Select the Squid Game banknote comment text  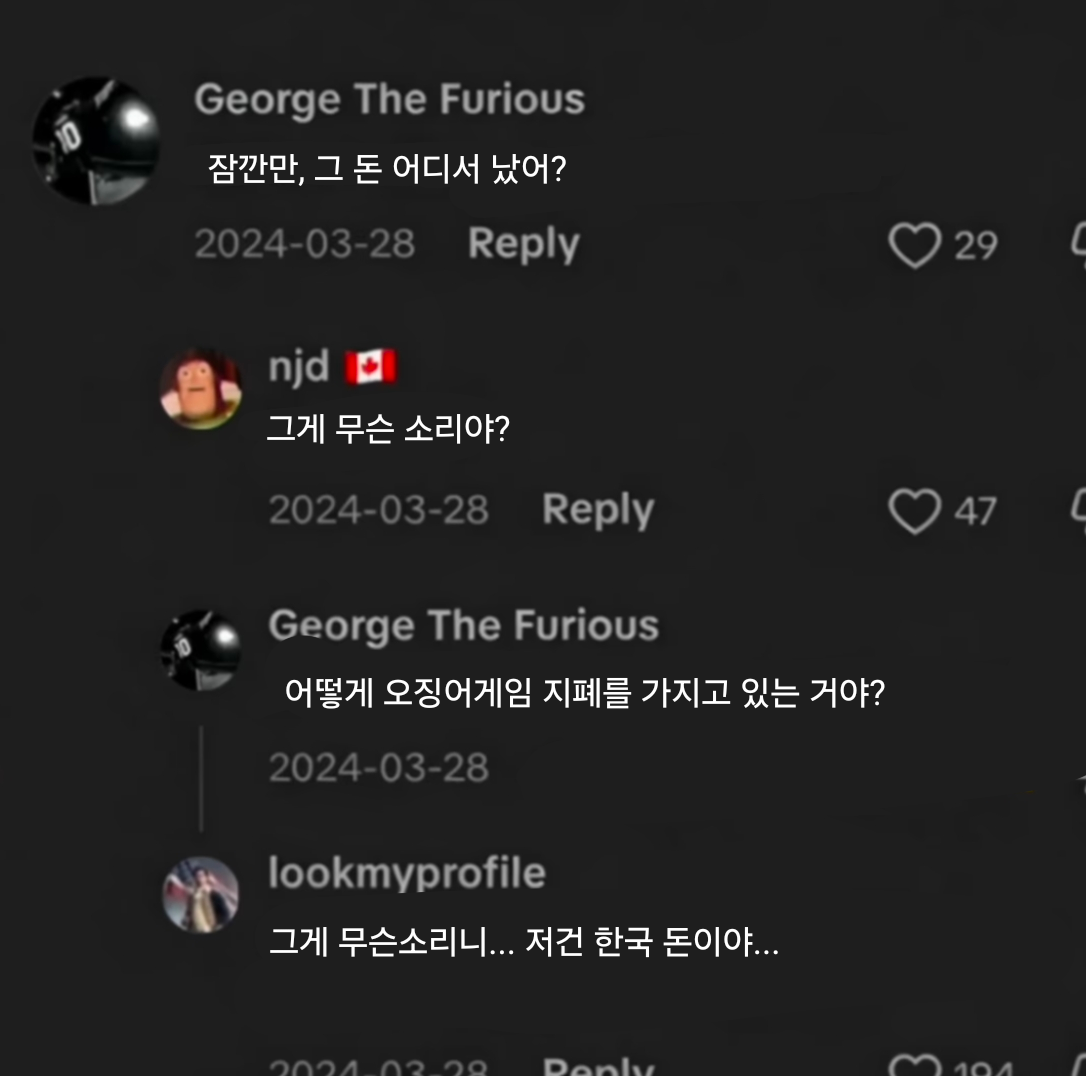pyautogui.click(x=585, y=692)
